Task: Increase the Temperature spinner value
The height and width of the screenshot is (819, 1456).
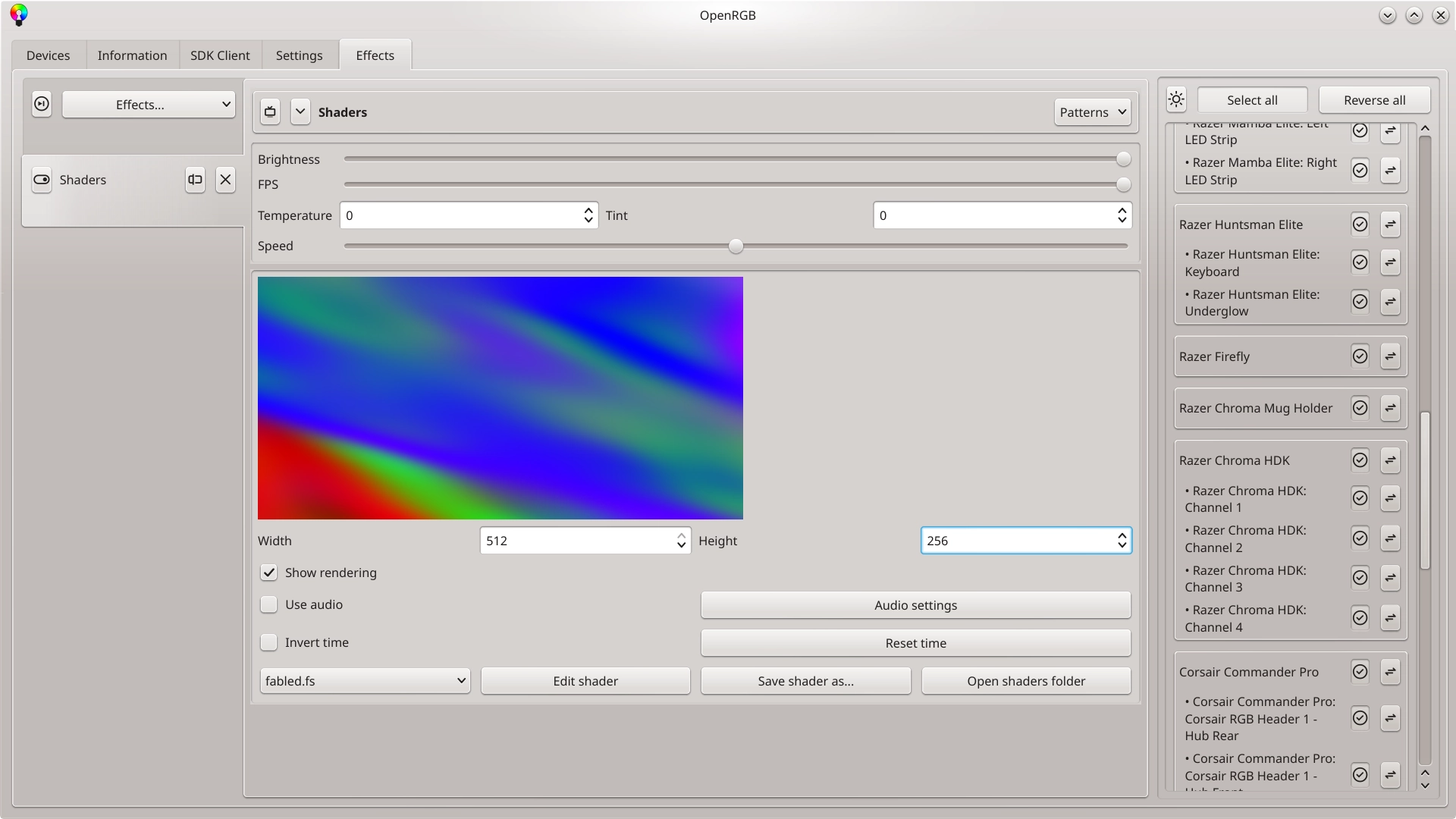Action: click(x=588, y=211)
